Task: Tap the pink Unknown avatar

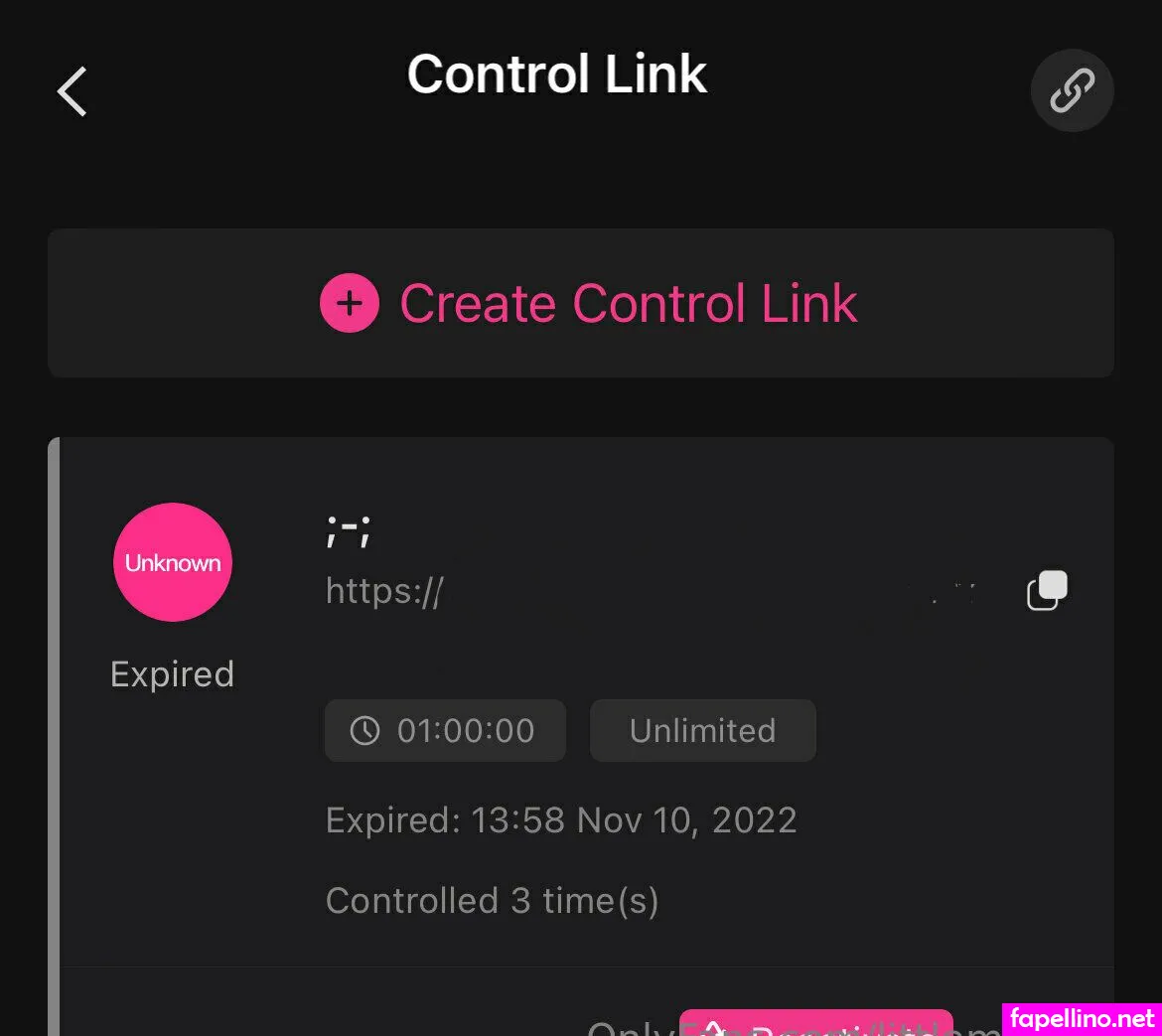Action: tap(173, 562)
